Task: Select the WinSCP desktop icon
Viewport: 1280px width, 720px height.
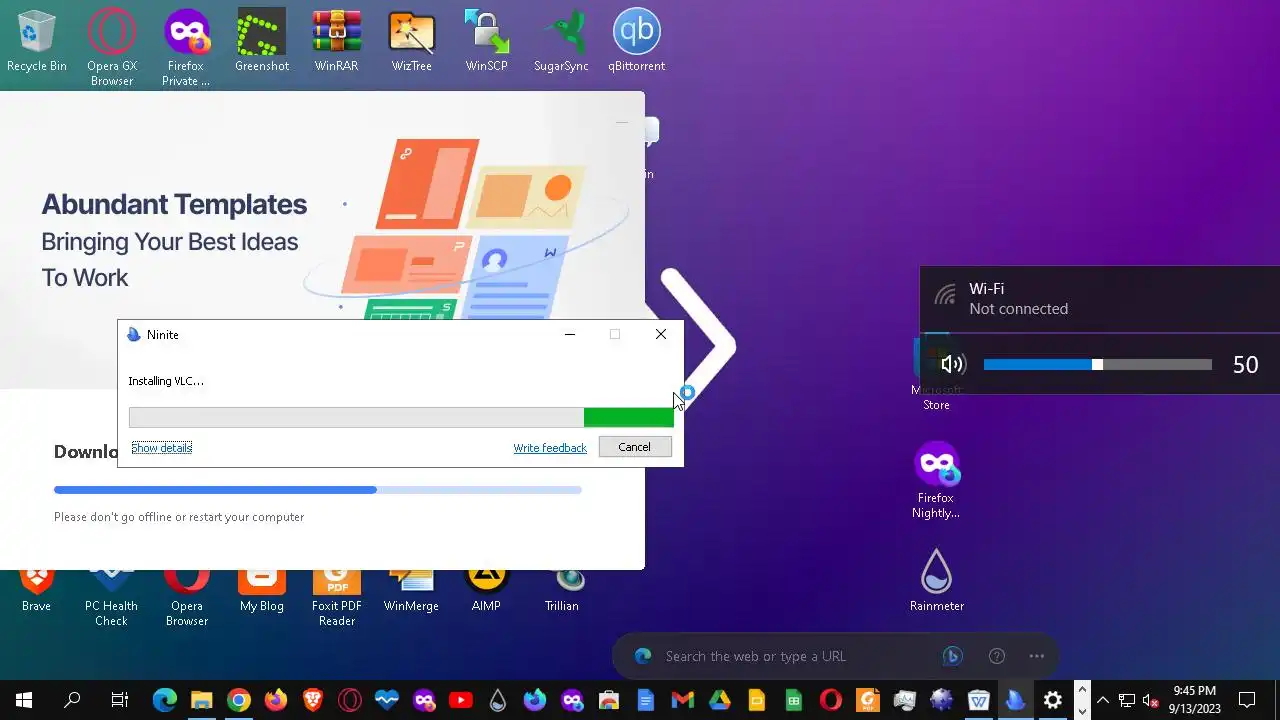Action: (x=487, y=41)
